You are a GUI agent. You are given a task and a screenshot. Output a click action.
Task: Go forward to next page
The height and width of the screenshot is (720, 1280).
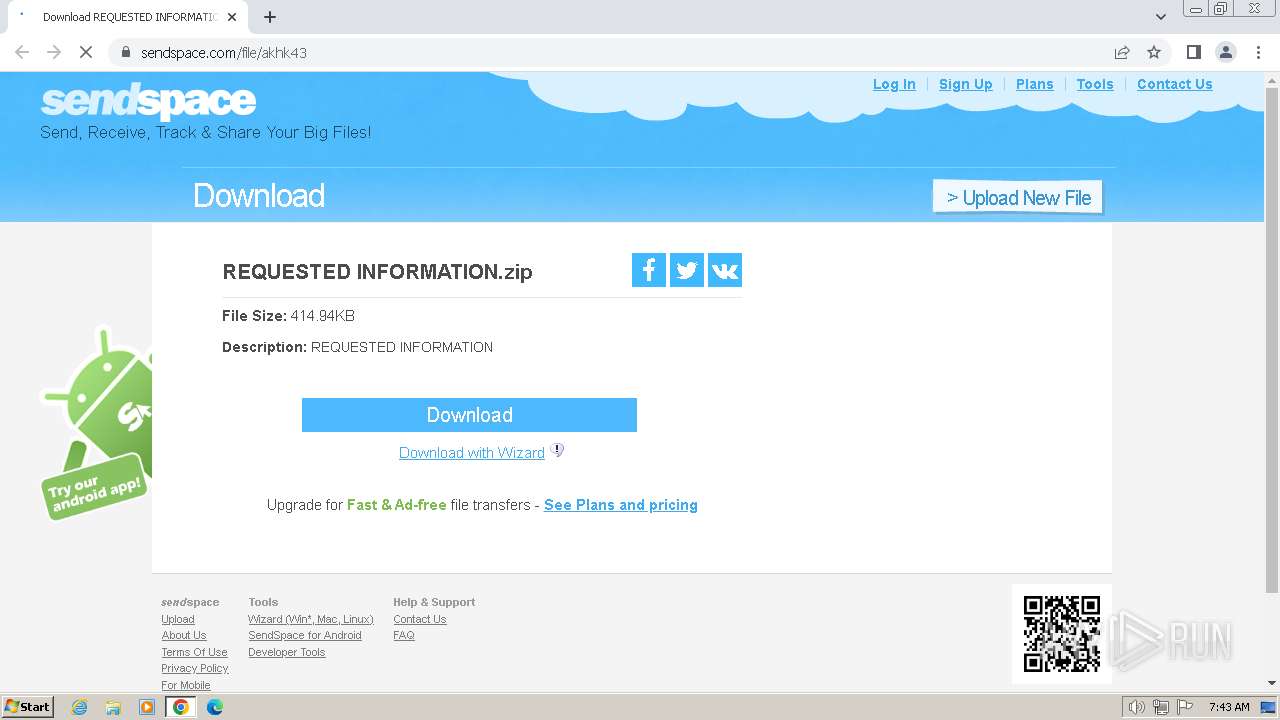pos(54,52)
